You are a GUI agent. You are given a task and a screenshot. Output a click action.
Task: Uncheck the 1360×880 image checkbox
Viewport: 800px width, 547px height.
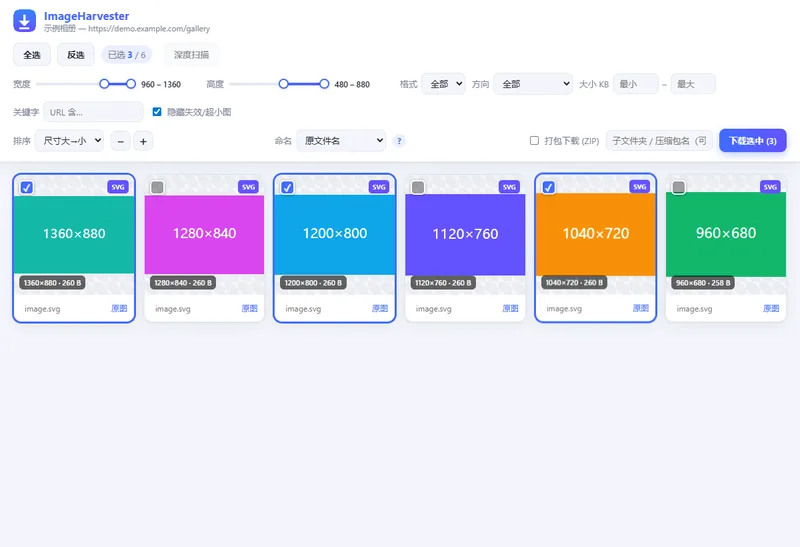(27, 187)
